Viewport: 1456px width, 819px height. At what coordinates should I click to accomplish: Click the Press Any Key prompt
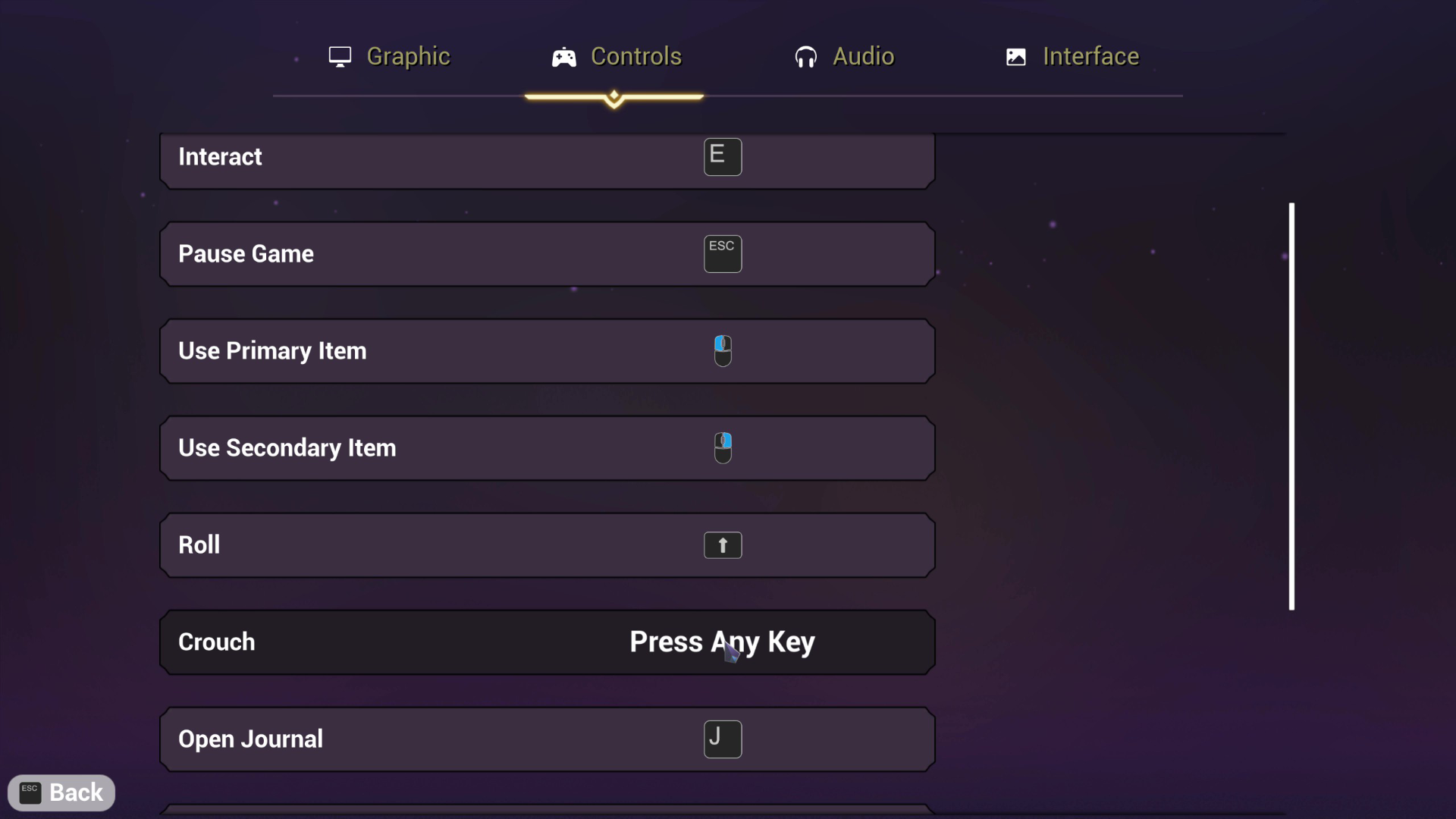point(722,642)
